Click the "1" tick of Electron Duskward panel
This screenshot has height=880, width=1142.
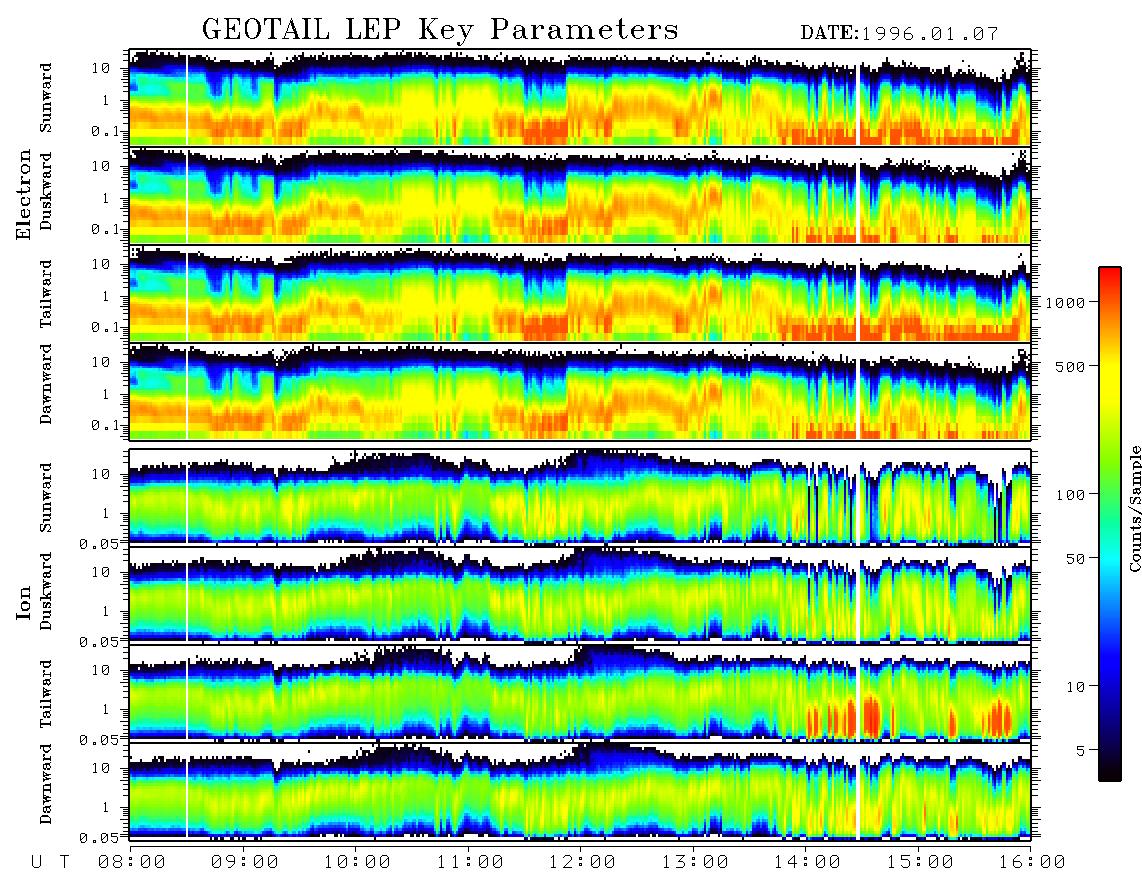coord(106,197)
